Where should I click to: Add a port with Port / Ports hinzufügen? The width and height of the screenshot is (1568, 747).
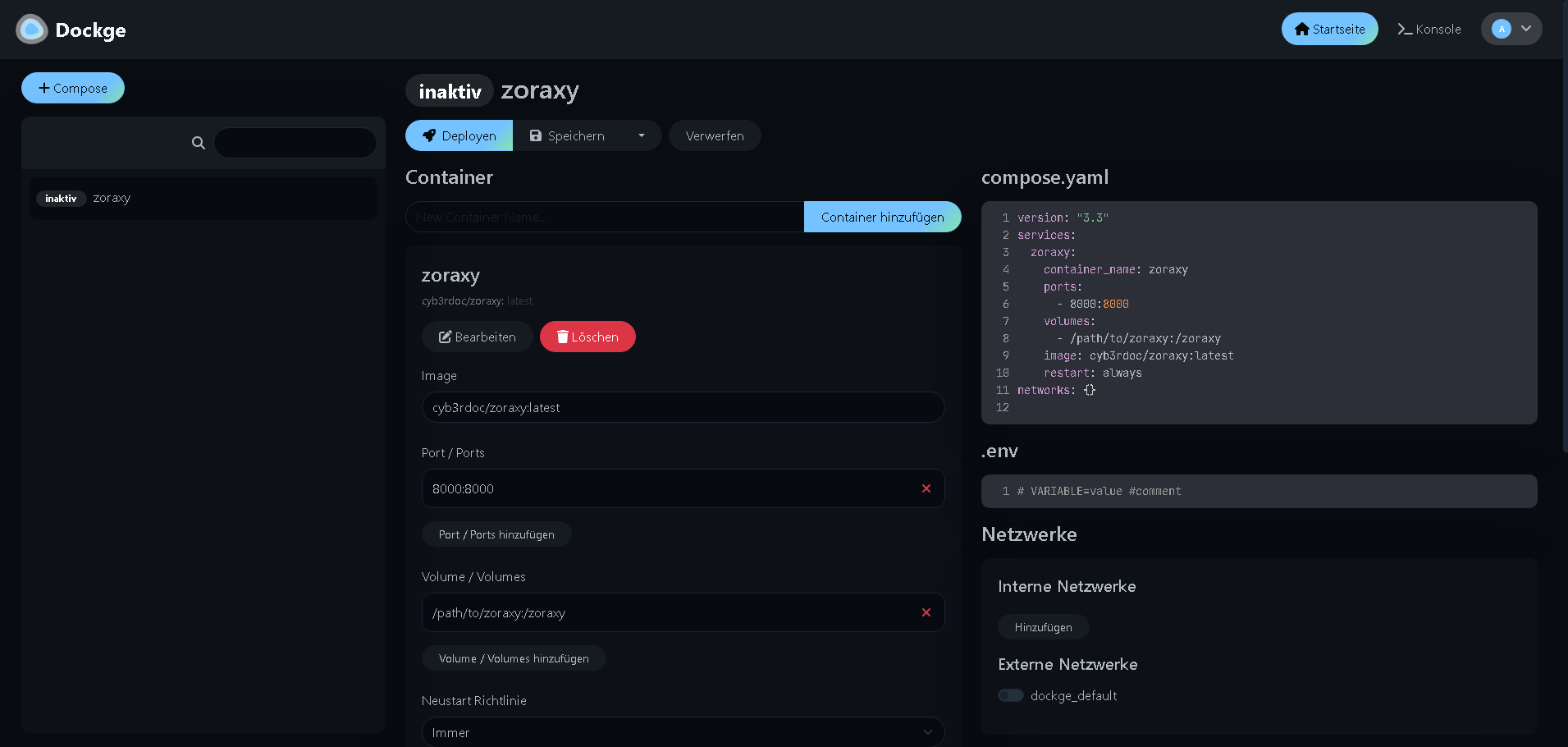(496, 534)
